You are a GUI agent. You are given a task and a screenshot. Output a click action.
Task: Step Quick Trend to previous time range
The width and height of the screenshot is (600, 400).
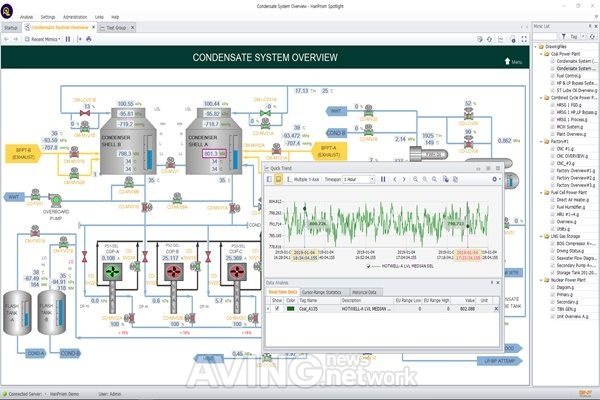click(395, 179)
